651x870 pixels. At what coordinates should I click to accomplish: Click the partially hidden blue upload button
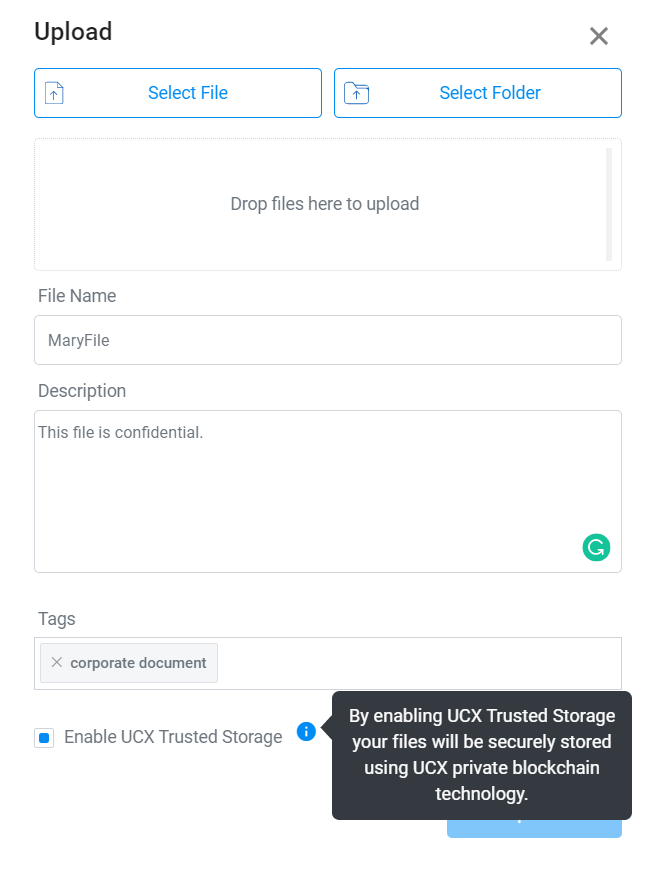533,829
